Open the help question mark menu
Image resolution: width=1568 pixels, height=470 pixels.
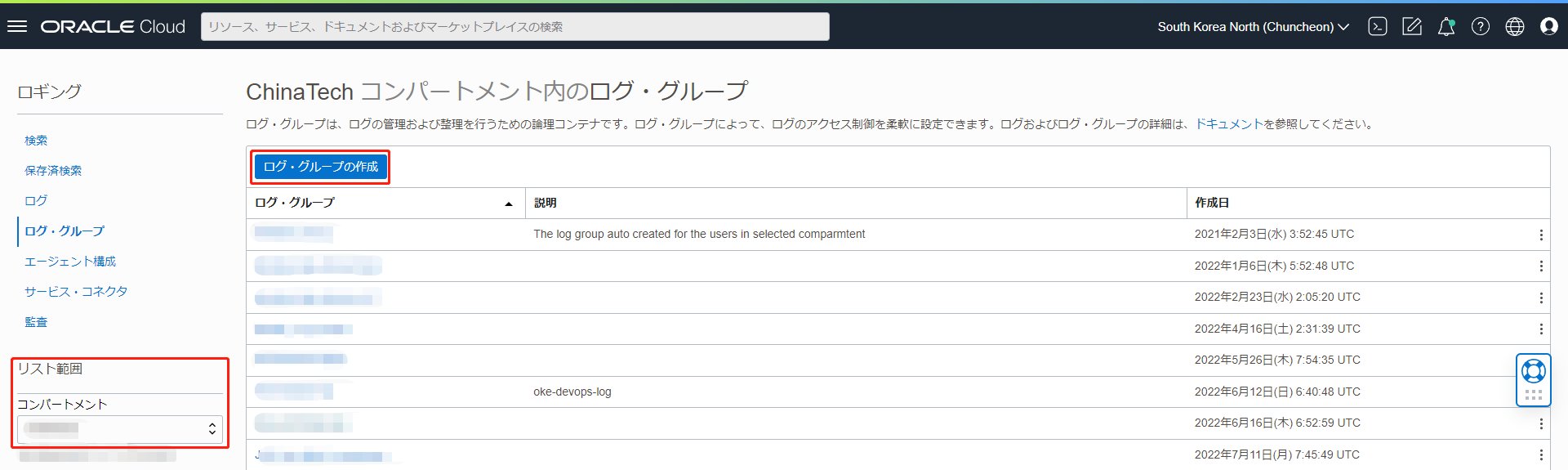click(1481, 26)
